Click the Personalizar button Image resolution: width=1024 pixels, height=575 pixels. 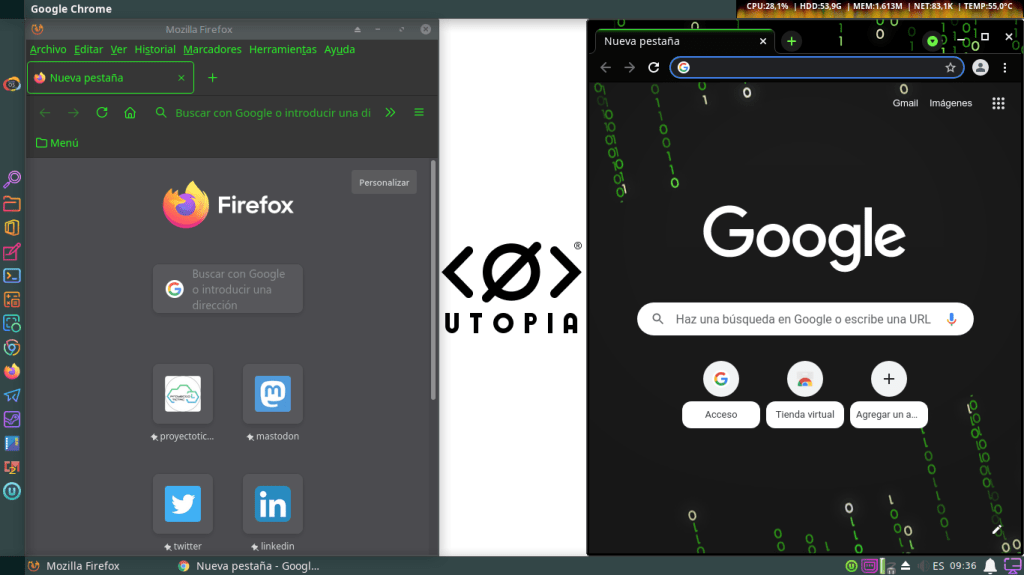click(x=384, y=183)
